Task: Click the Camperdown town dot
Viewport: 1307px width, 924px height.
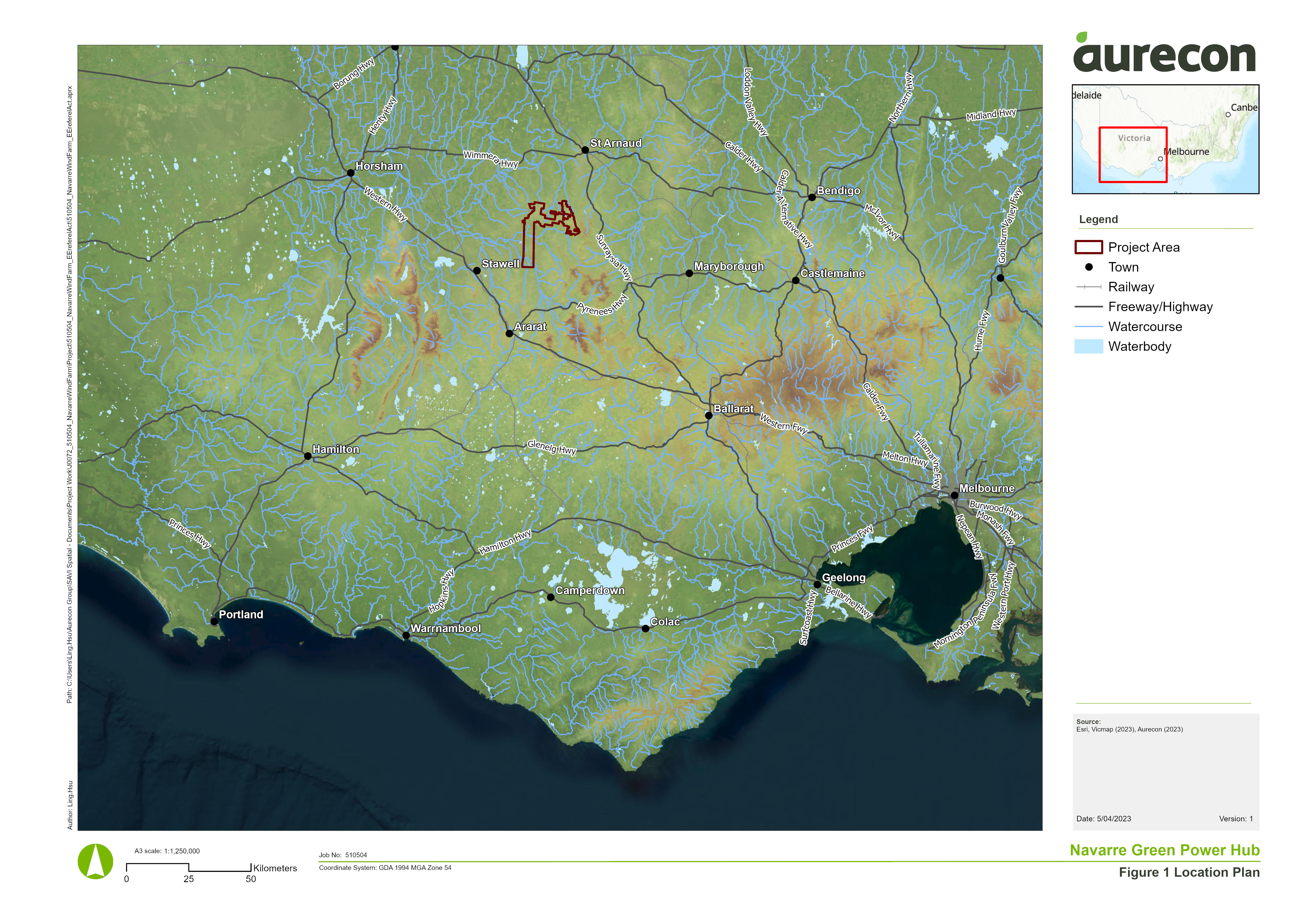Action: click(550, 597)
